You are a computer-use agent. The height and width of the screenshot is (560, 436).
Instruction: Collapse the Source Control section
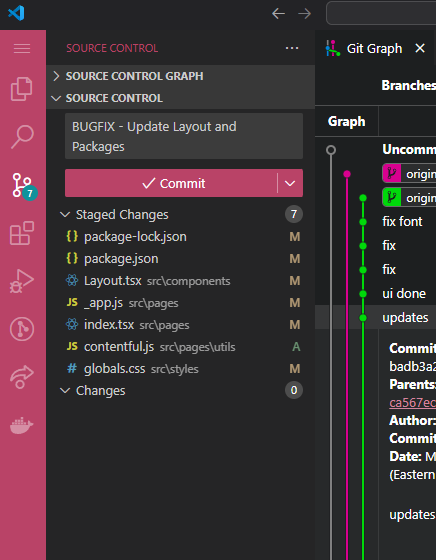click(181, 98)
